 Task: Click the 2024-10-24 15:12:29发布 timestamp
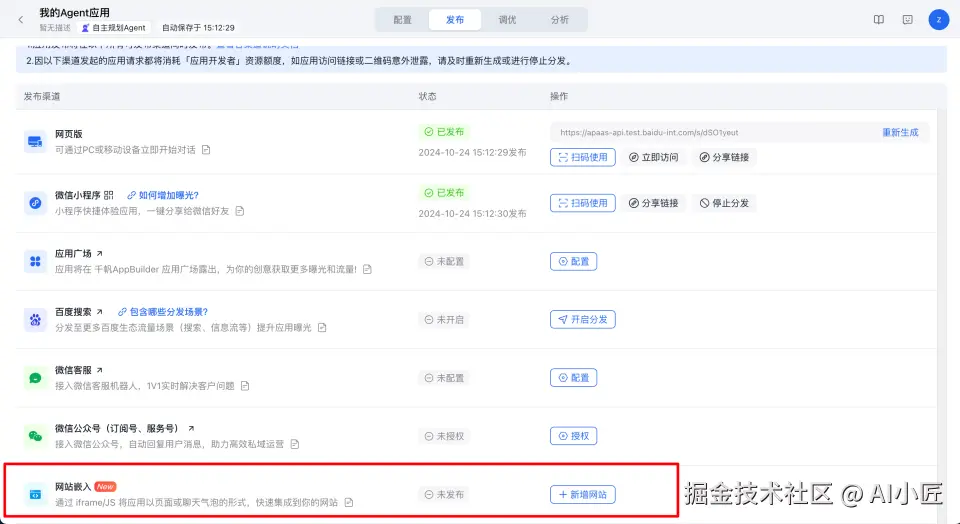pos(472,152)
